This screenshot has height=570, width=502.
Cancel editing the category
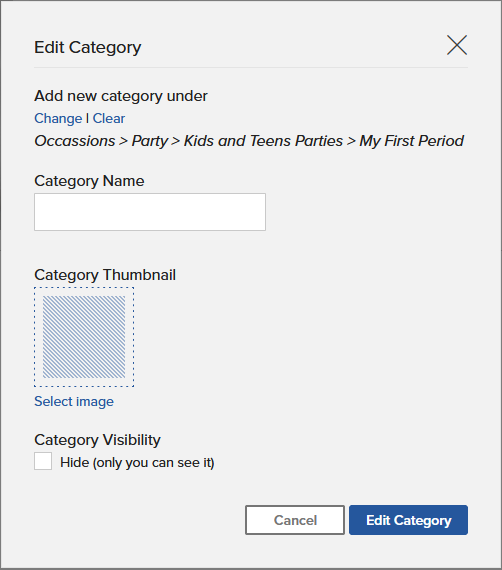(x=295, y=520)
